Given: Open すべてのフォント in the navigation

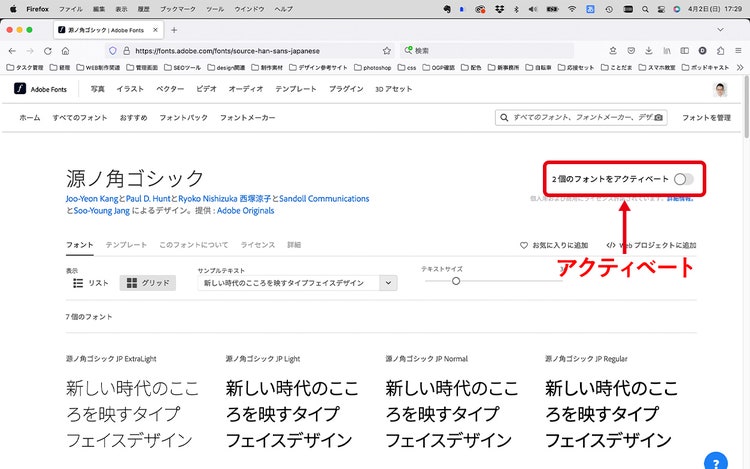Looking at the screenshot, I should coord(80,118).
